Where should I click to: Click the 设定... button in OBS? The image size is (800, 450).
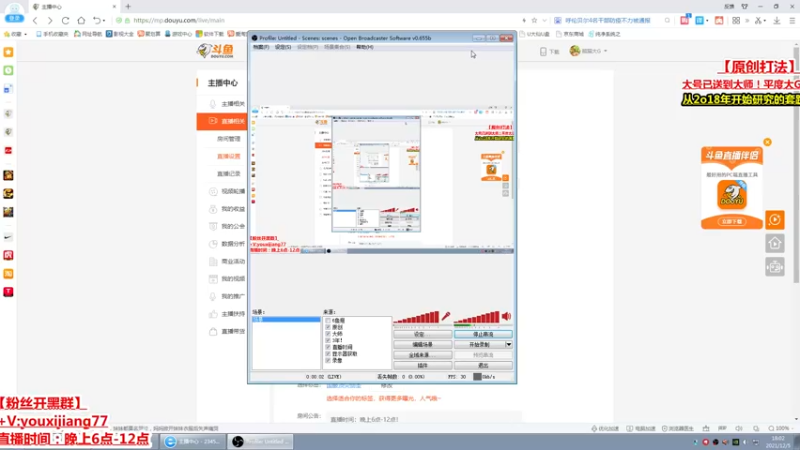pos(422,334)
